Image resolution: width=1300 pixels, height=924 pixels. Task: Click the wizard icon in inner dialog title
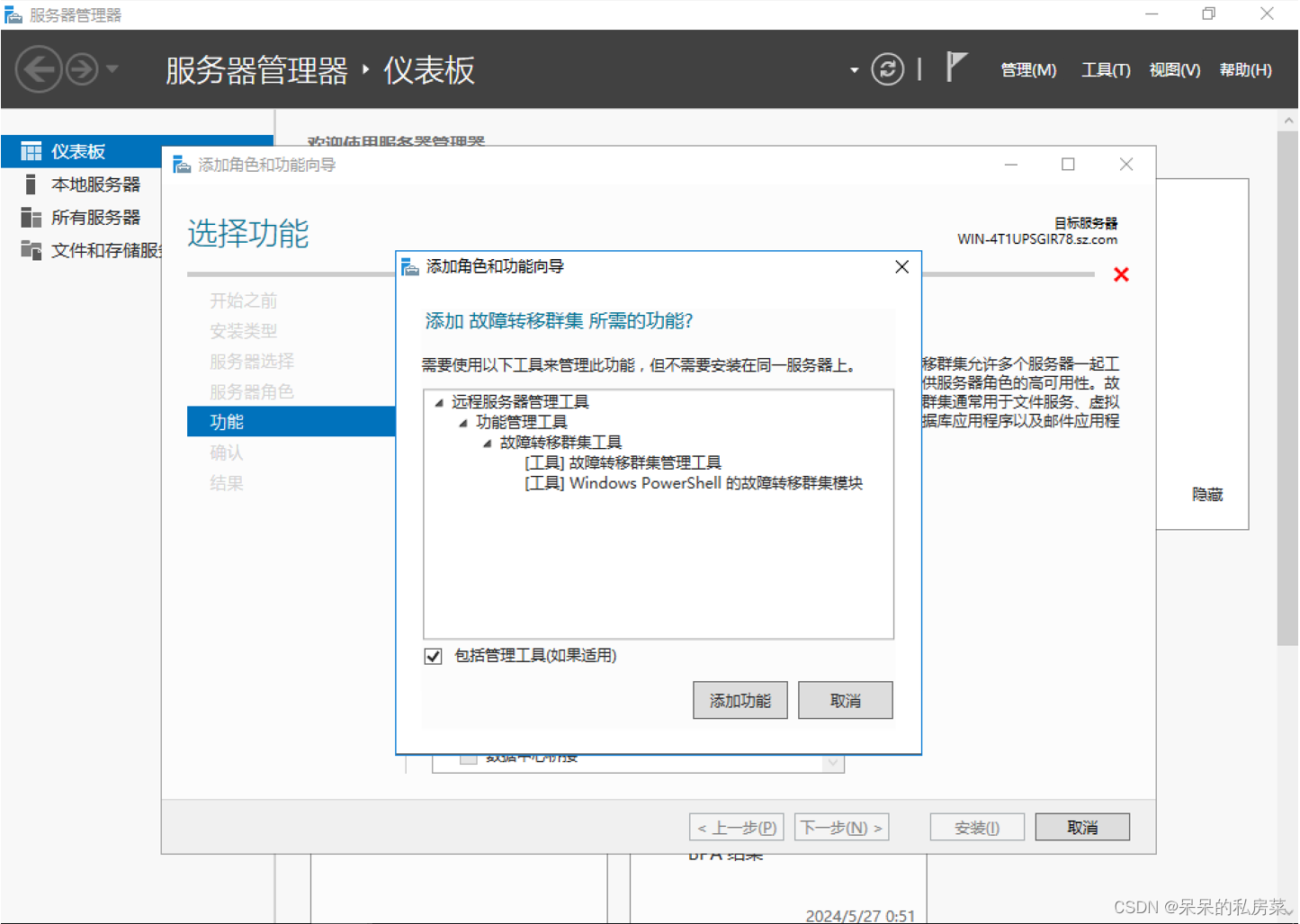click(410, 266)
